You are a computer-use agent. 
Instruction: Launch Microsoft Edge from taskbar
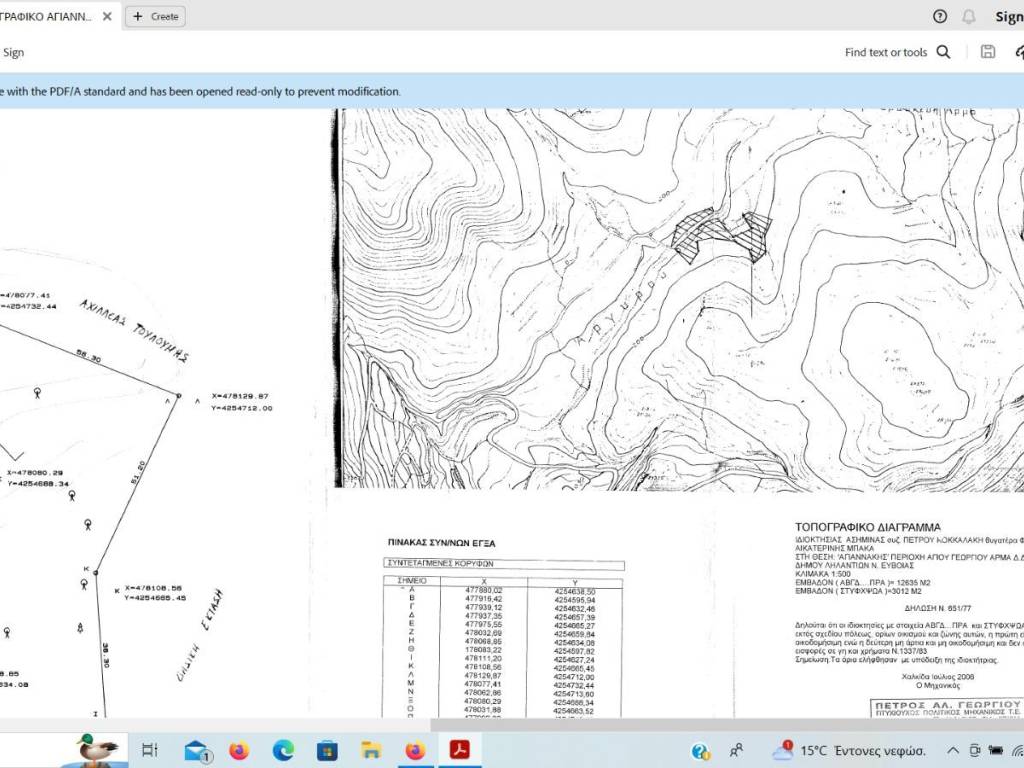[x=283, y=750]
